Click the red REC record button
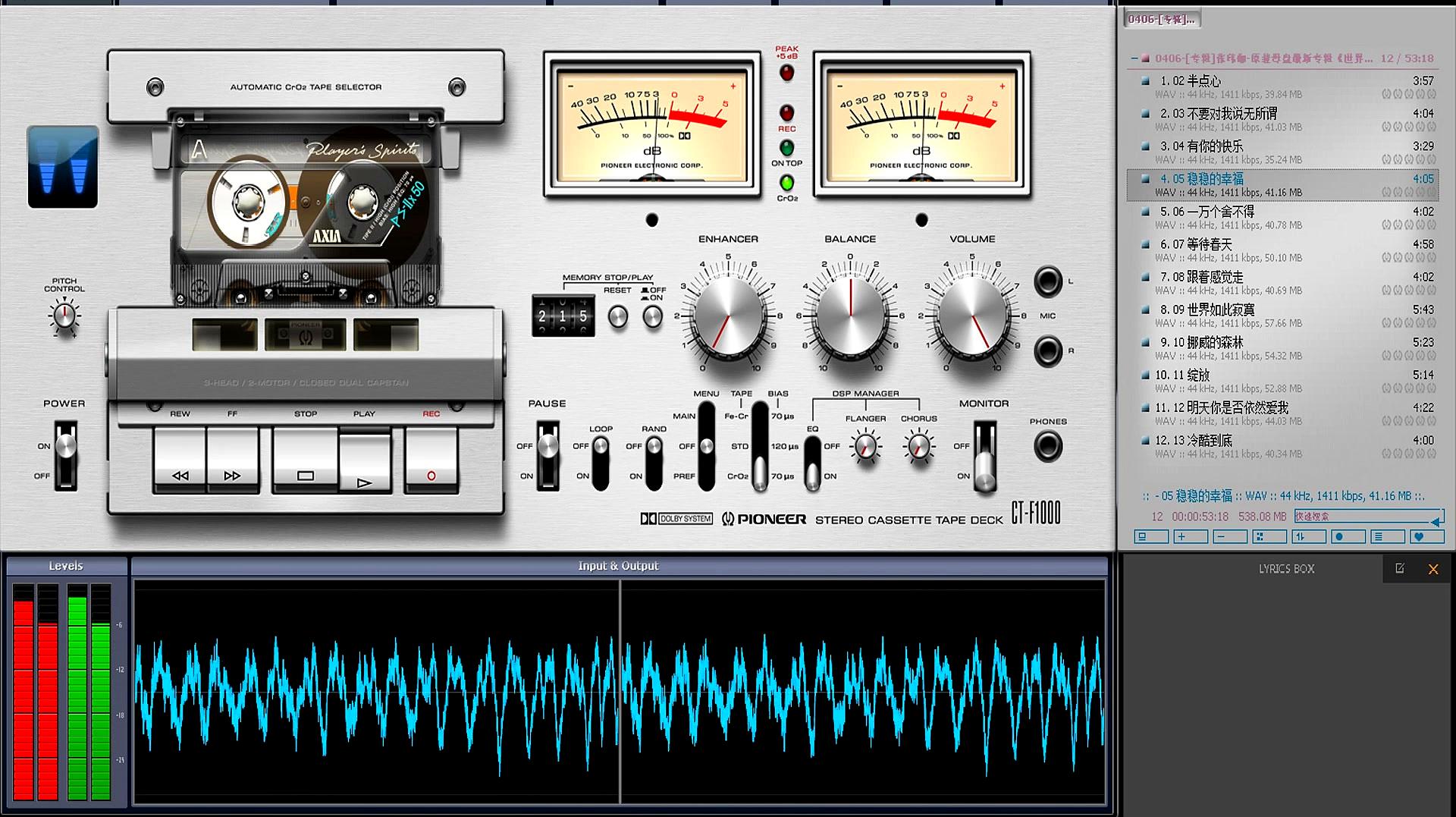Screen dimensions: 1456x817 click(x=431, y=460)
